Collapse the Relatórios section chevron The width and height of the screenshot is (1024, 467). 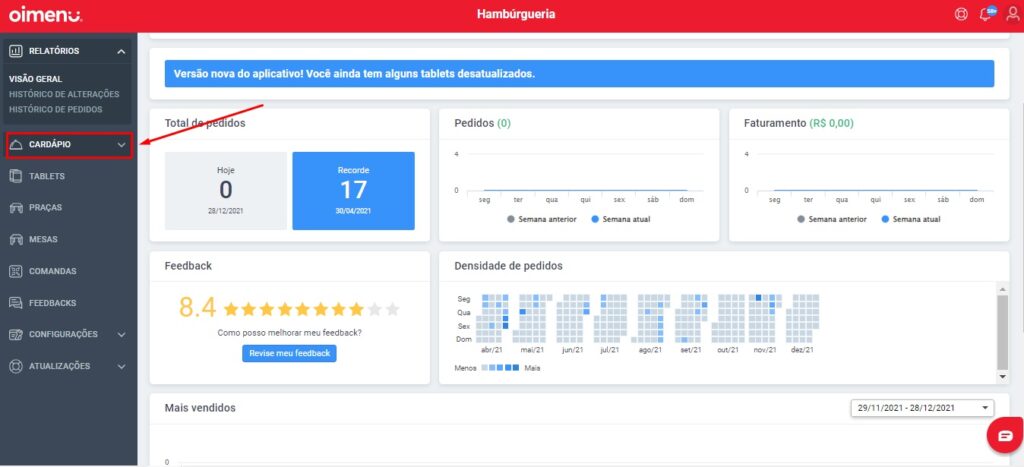click(x=121, y=51)
